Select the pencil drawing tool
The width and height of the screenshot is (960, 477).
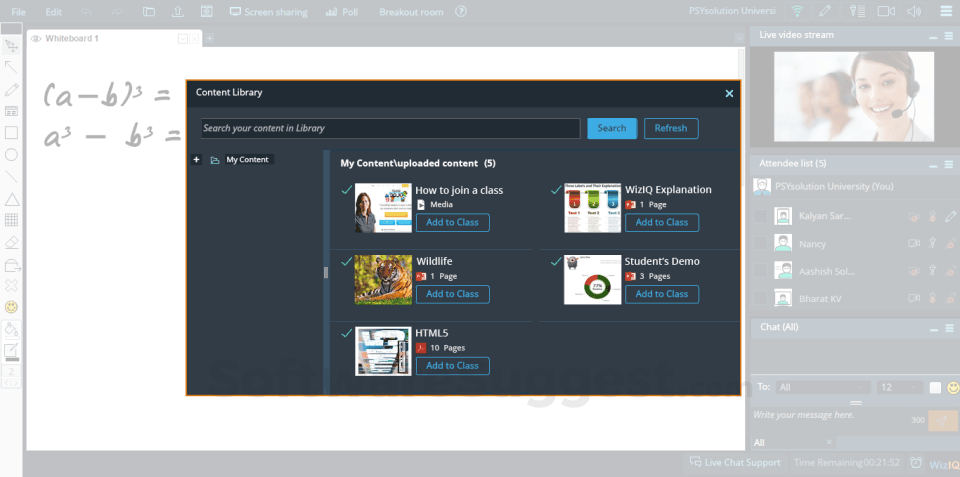pyautogui.click(x=11, y=90)
